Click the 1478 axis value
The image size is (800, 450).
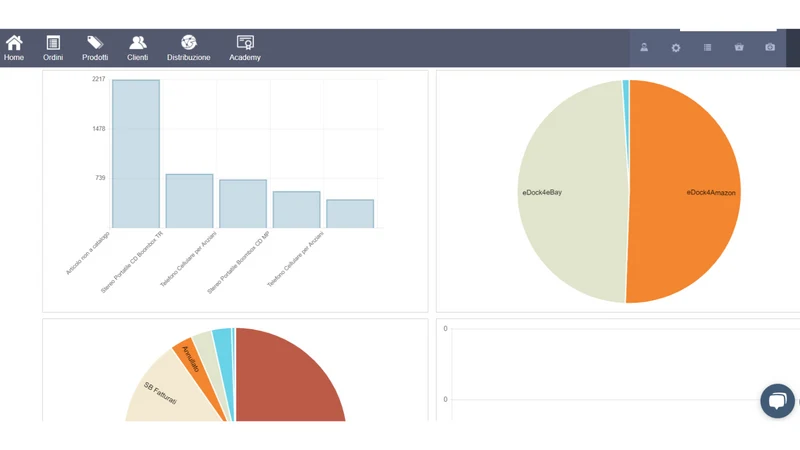click(x=98, y=129)
